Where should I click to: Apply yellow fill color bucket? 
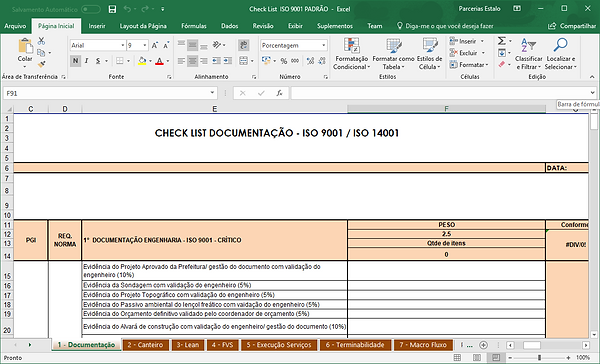tap(142, 61)
